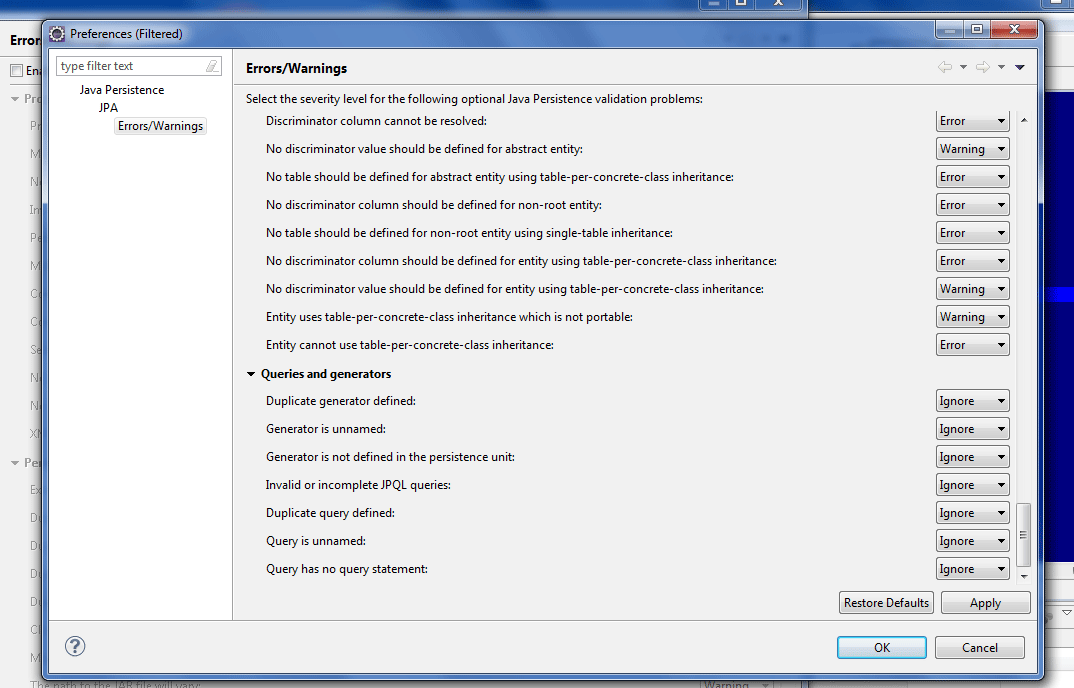
Task: Click the Preferences window gear icon
Action: (x=58, y=34)
